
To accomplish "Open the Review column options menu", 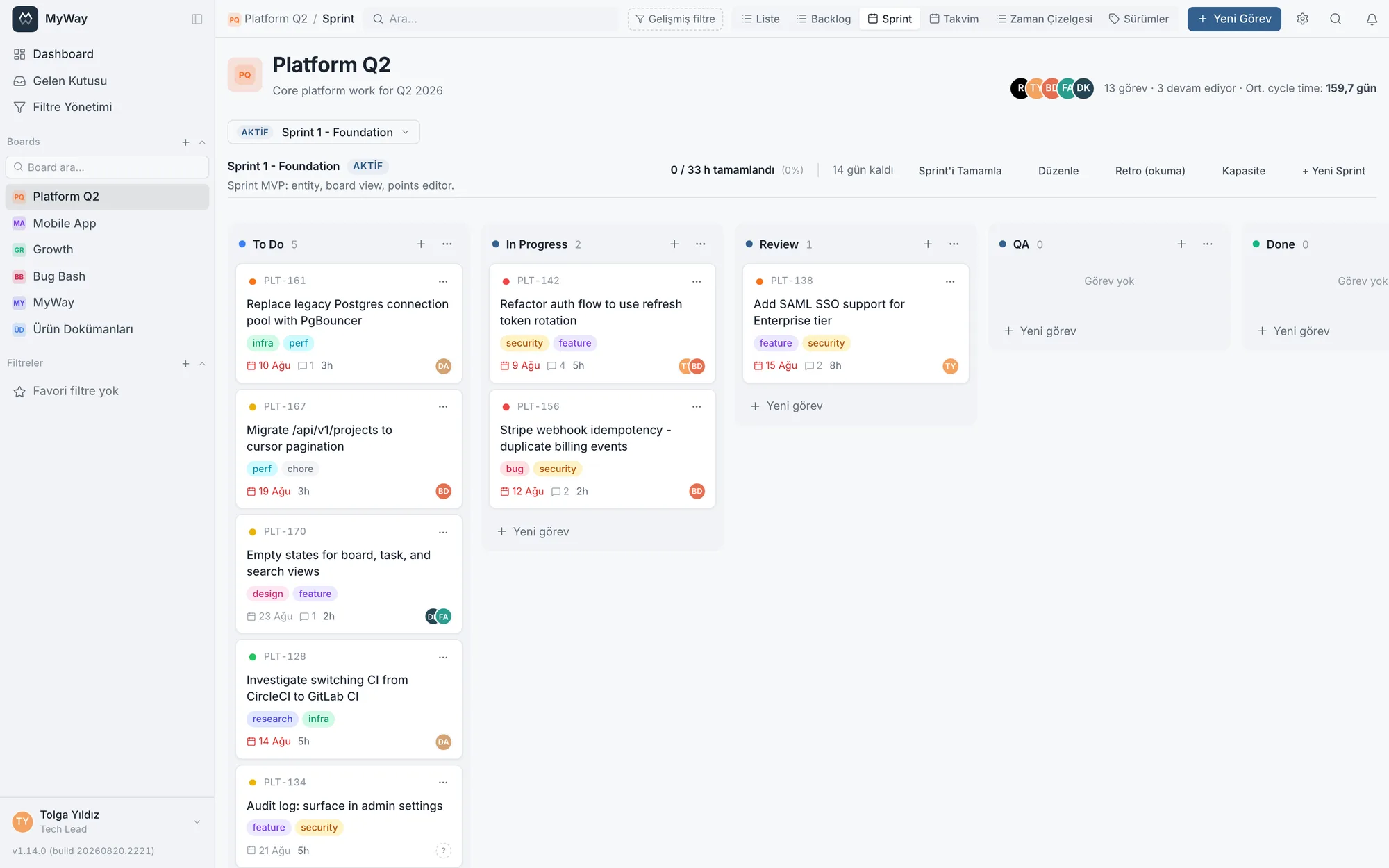I will tap(954, 244).
